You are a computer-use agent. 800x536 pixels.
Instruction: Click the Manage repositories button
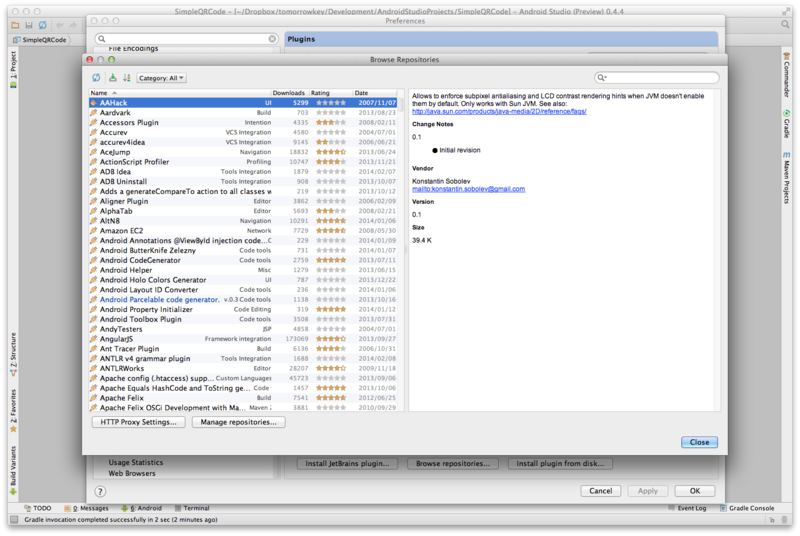pos(238,422)
